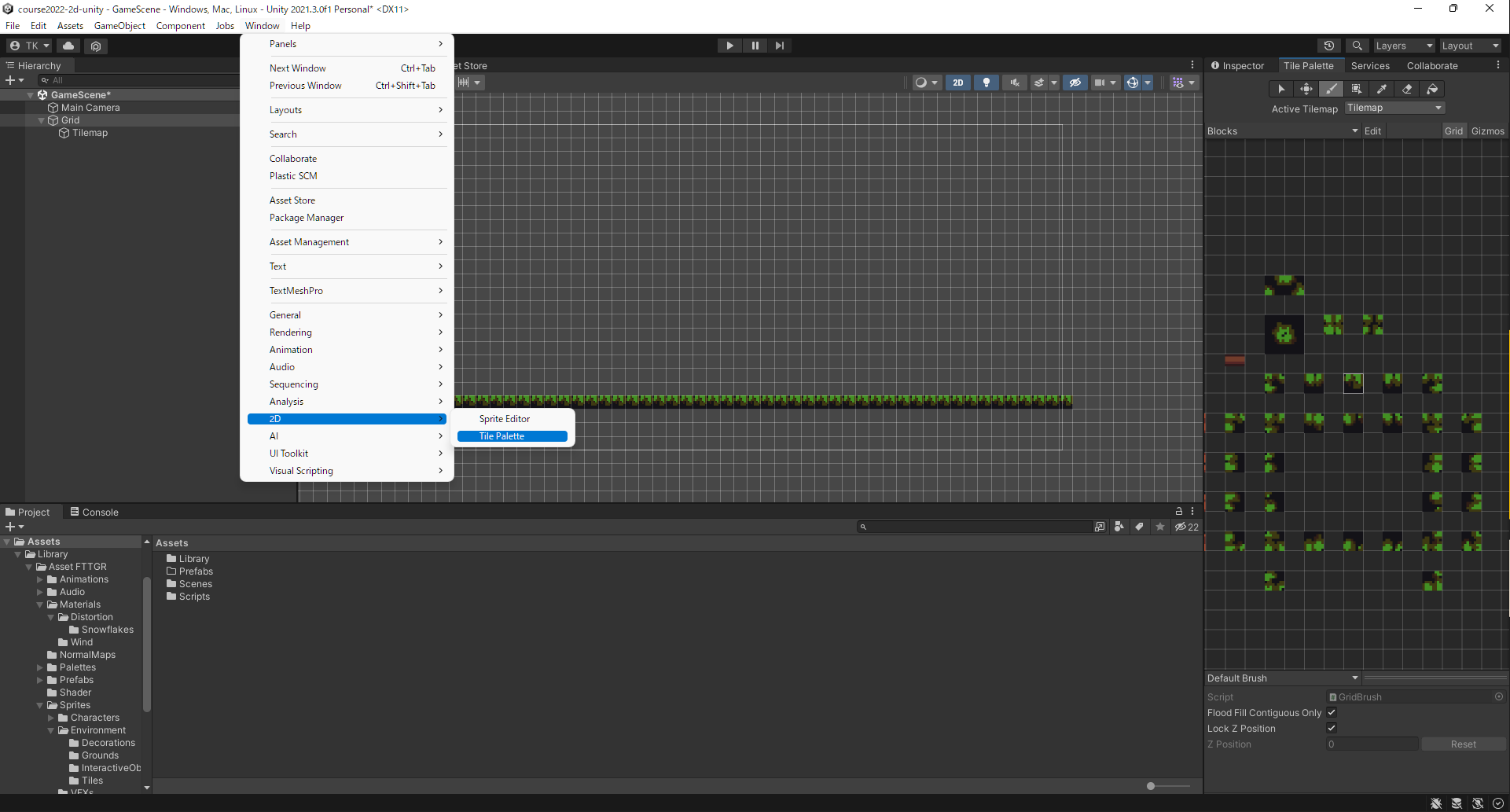Toggle the 2D scene view mode

click(957, 83)
